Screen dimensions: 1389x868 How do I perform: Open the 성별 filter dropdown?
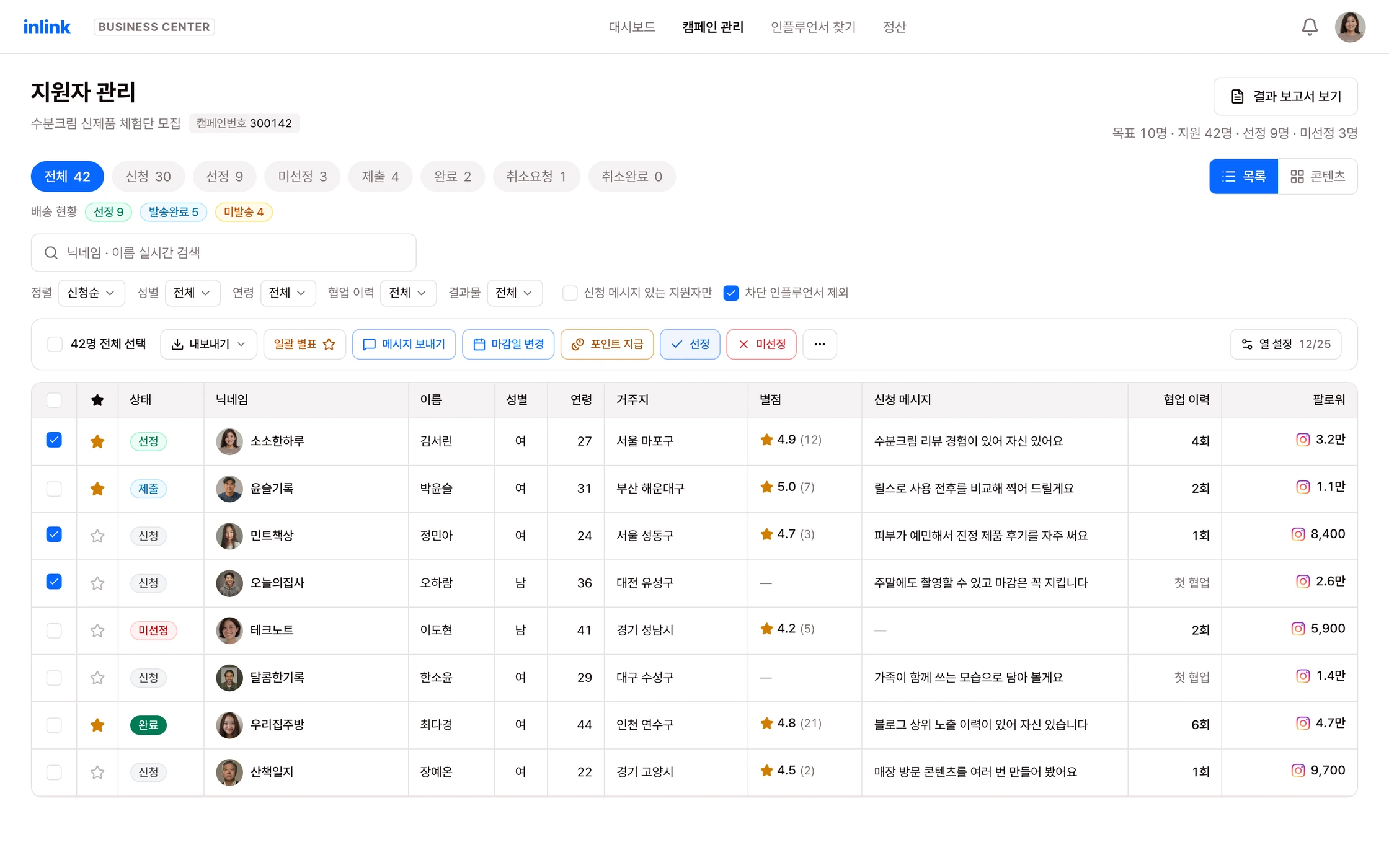point(192,293)
